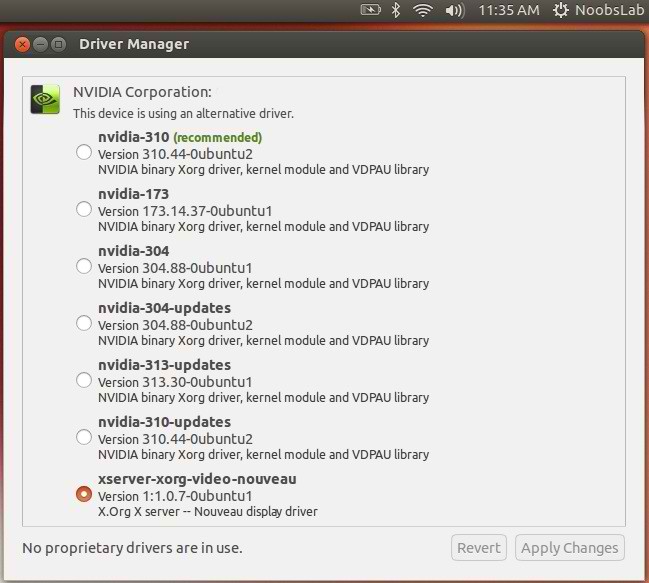Click the nvidia-313-updates name label
The width and height of the screenshot is (649, 583).
click(x=164, y=365)
